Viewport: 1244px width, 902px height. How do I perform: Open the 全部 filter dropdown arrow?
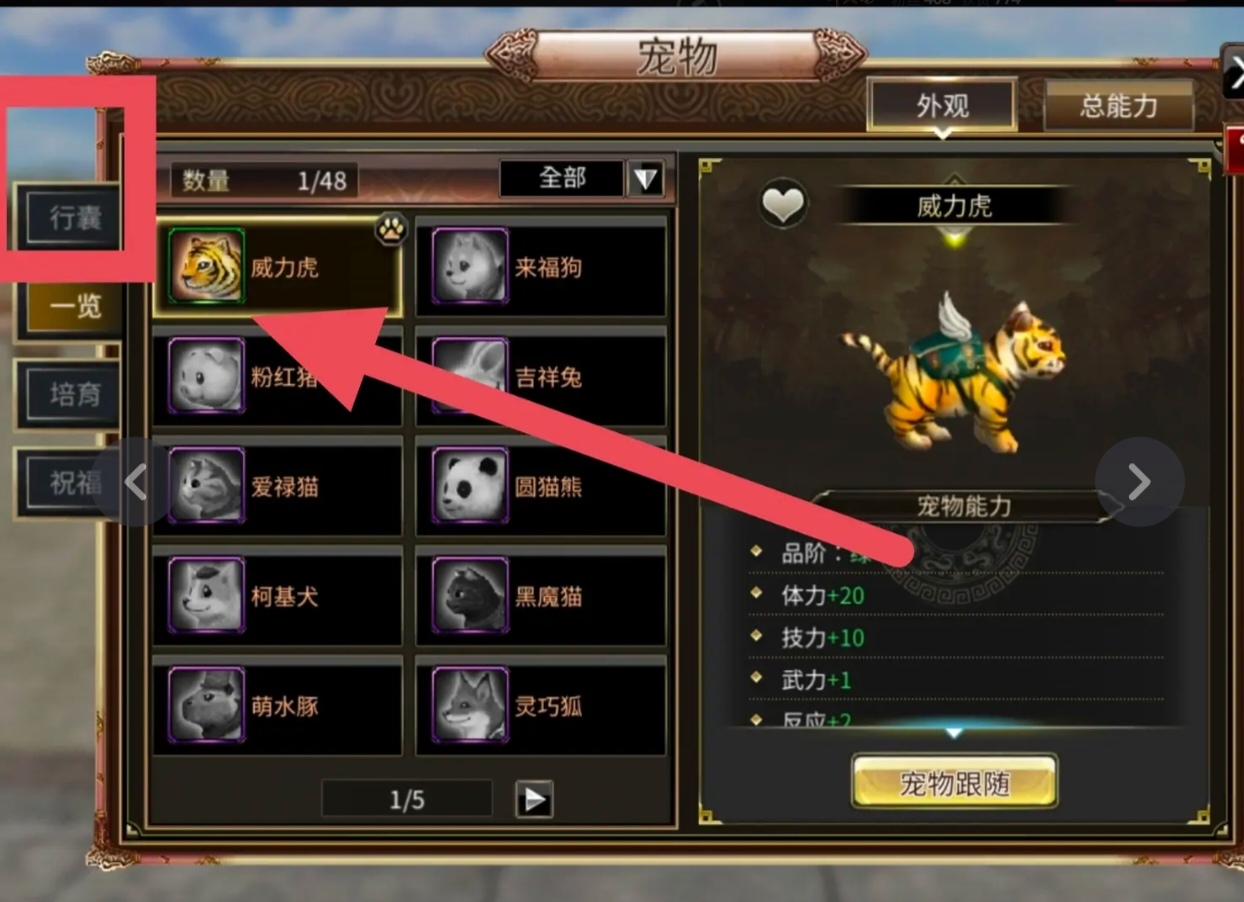pyautogui.click(x=645, y=179)
